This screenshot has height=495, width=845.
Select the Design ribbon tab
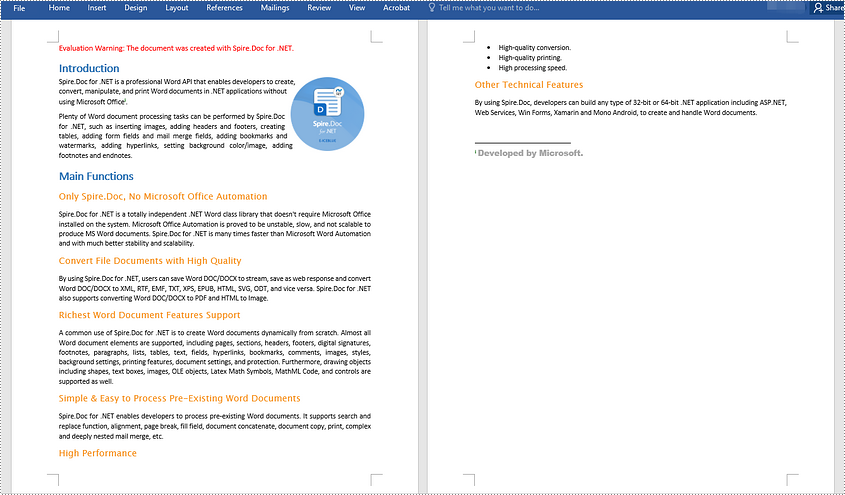coord(136,8)
